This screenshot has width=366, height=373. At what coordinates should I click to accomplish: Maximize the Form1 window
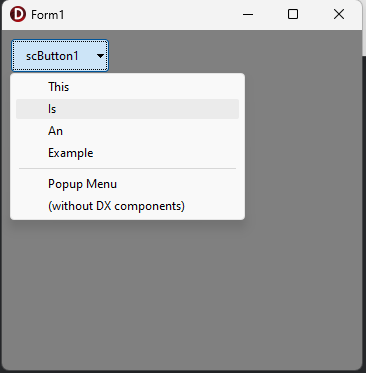pyautogui.click(x=293, y=14)
